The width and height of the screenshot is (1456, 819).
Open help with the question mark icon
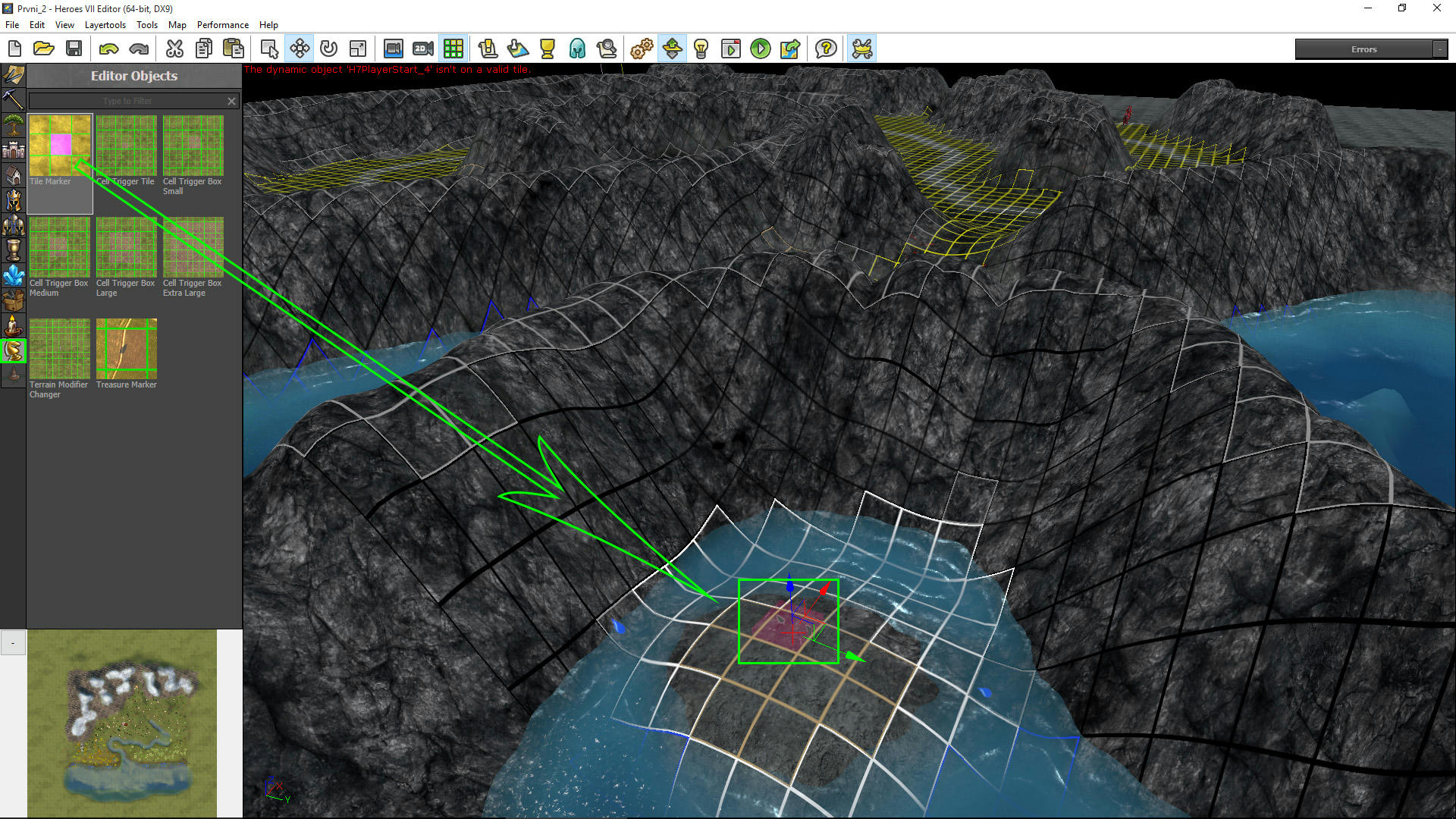[x=826, y=49]
